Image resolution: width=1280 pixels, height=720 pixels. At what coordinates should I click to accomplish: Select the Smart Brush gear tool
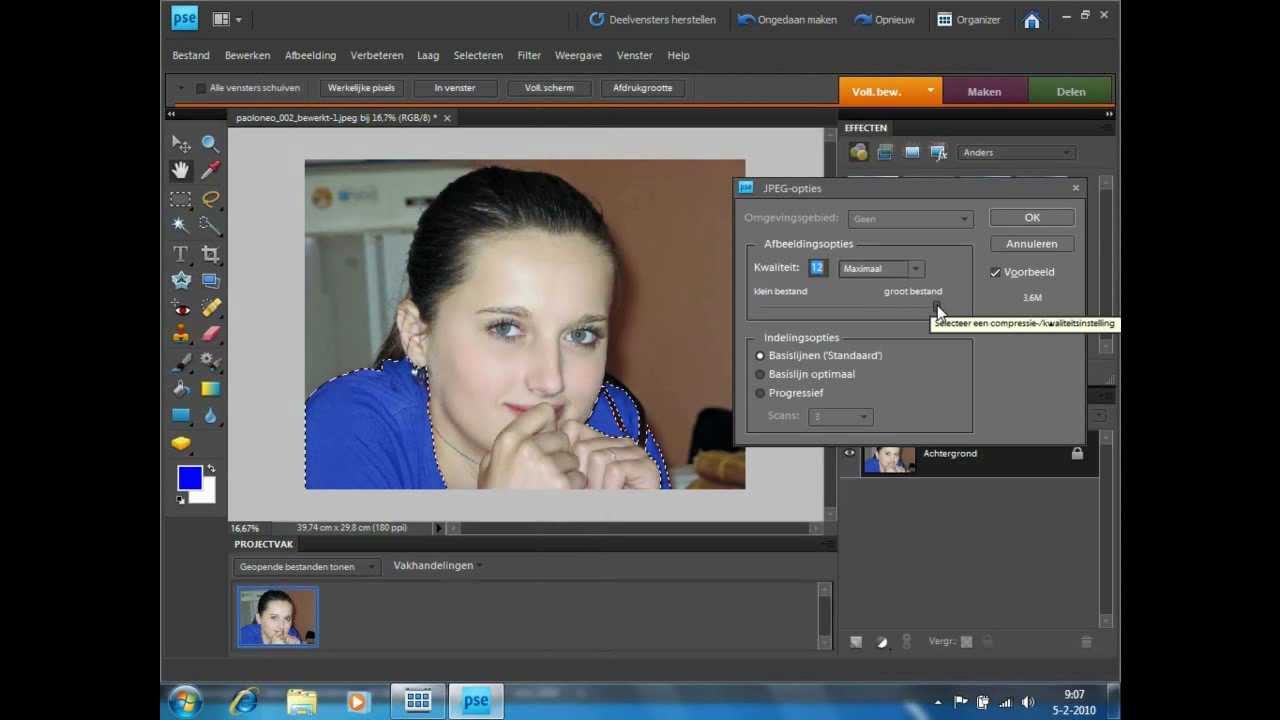(x=210, y=361)
